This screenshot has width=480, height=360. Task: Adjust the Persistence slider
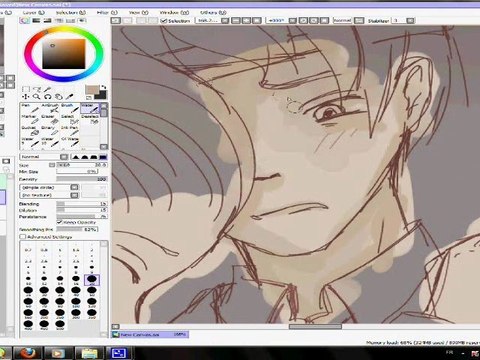tap(82, 217)
